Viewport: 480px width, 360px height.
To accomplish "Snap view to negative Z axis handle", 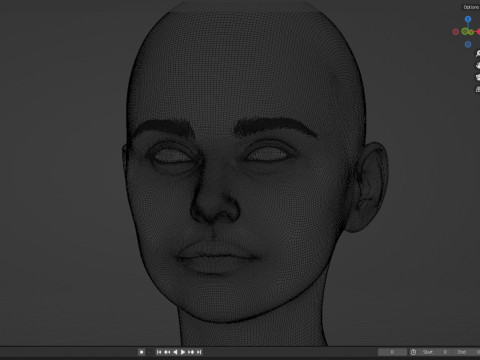I will (x=468, y=44).
